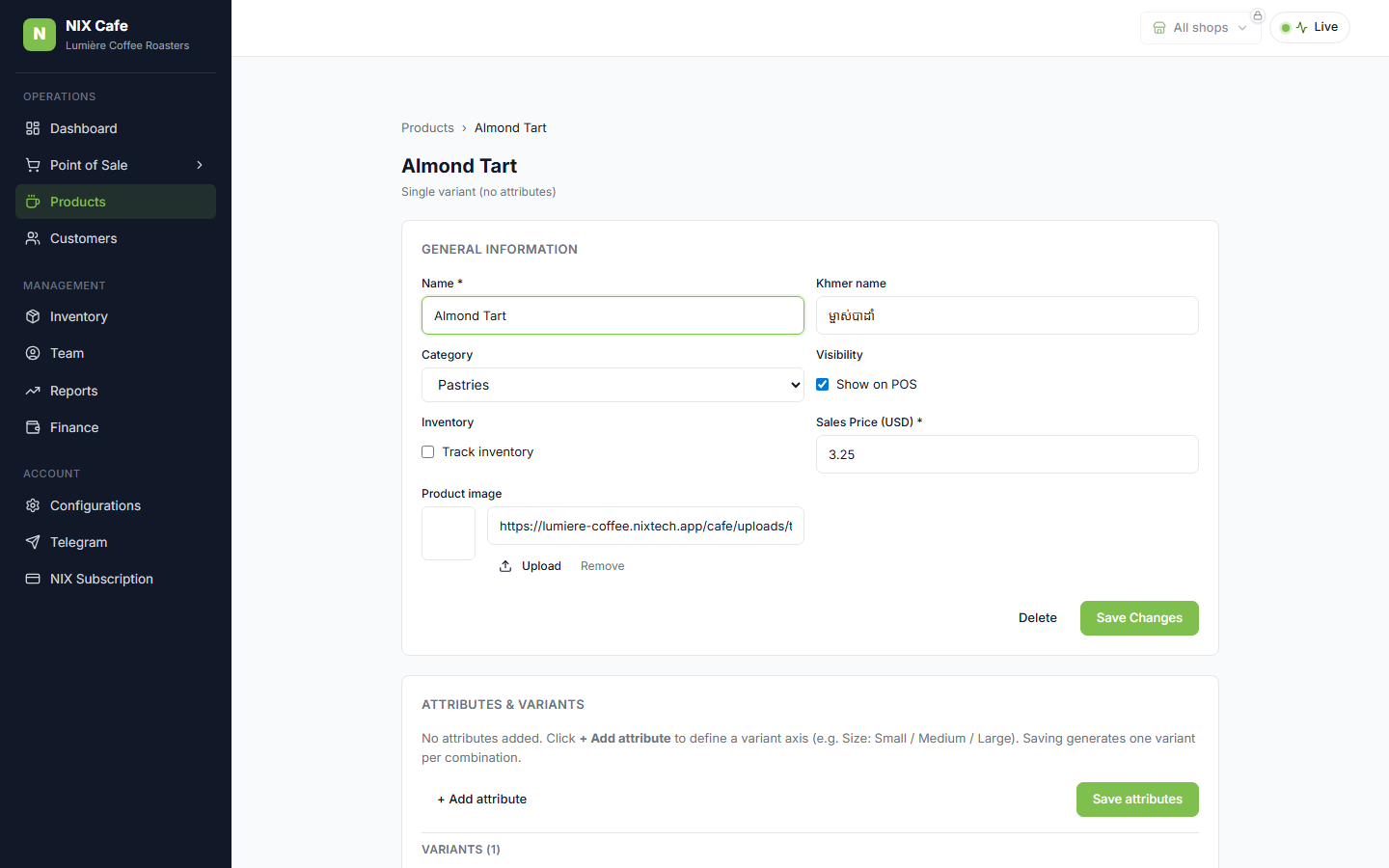
Task: Click the Customers people icon
Action: pos(33,238)
